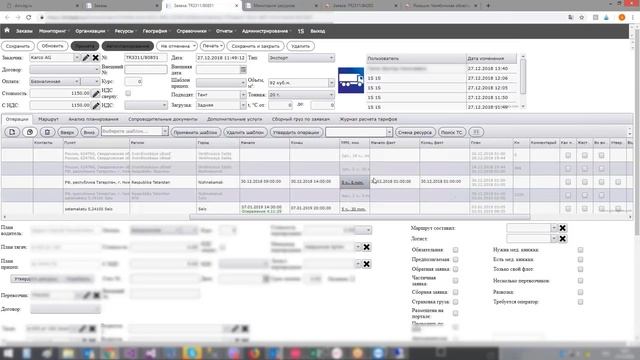Open Windows Start button on taskbar
This screenshot has height=360, width=640.
(8, 353)
